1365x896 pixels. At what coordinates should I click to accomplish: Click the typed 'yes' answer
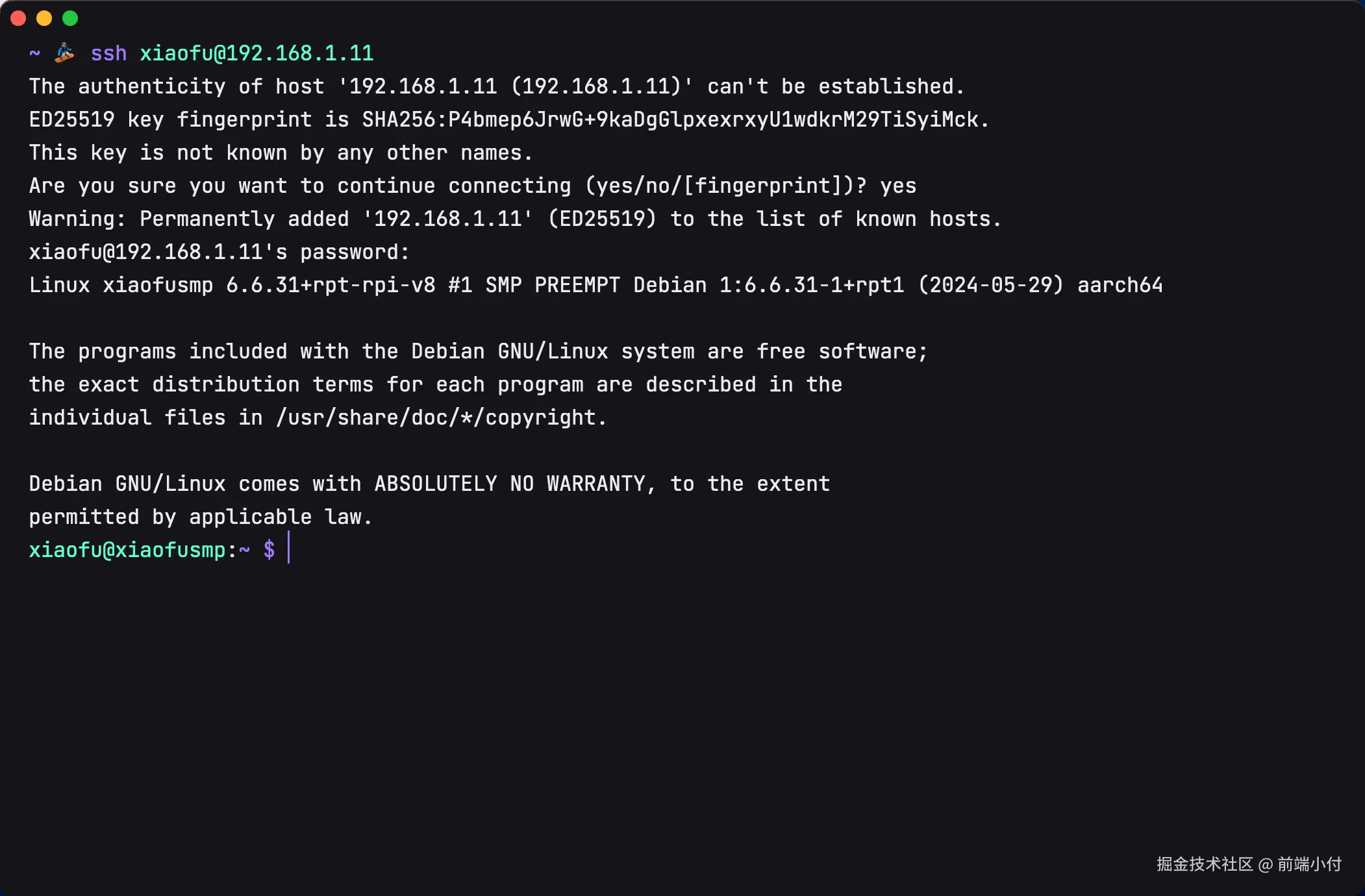click(898, 186)
